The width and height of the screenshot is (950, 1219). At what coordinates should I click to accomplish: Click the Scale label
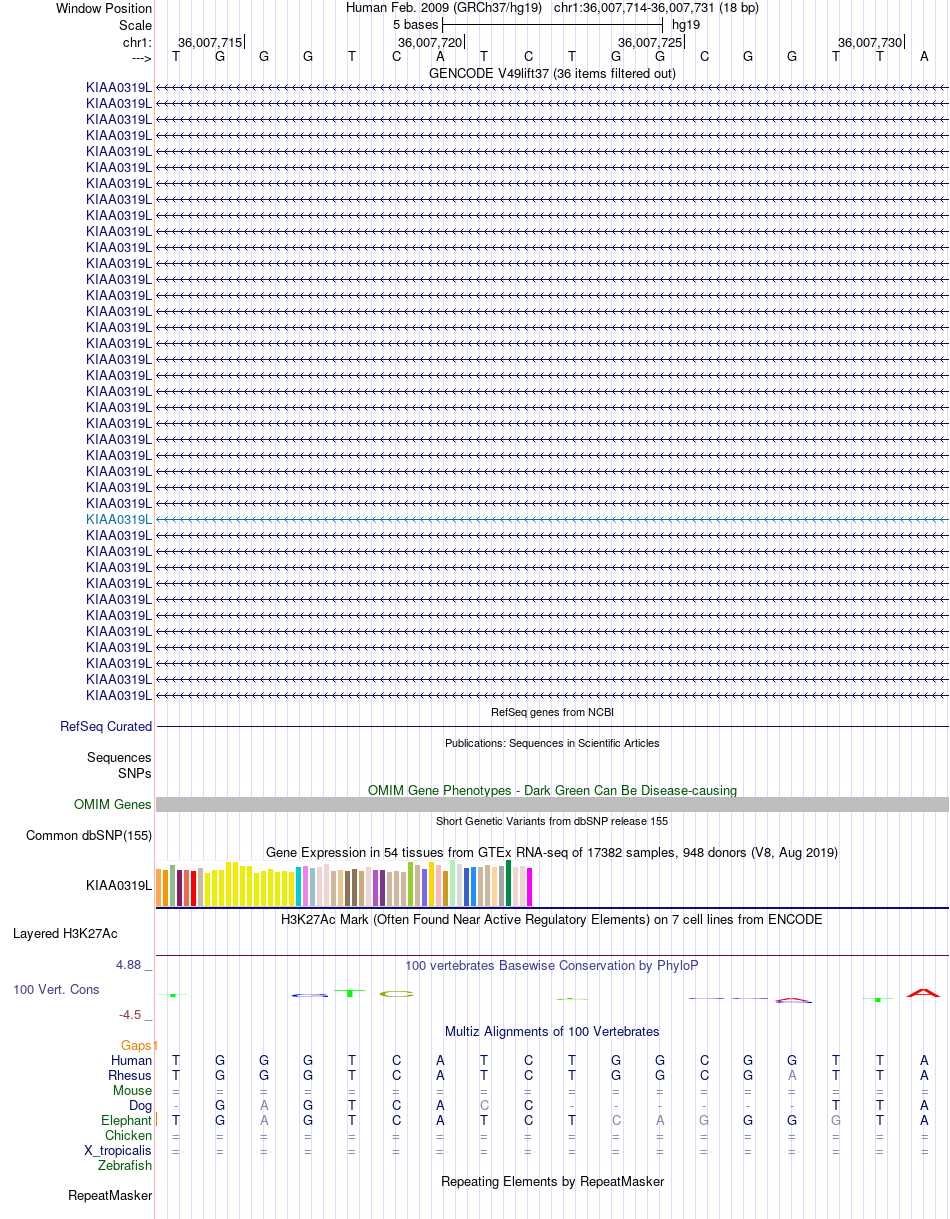[x=135, y=24]
